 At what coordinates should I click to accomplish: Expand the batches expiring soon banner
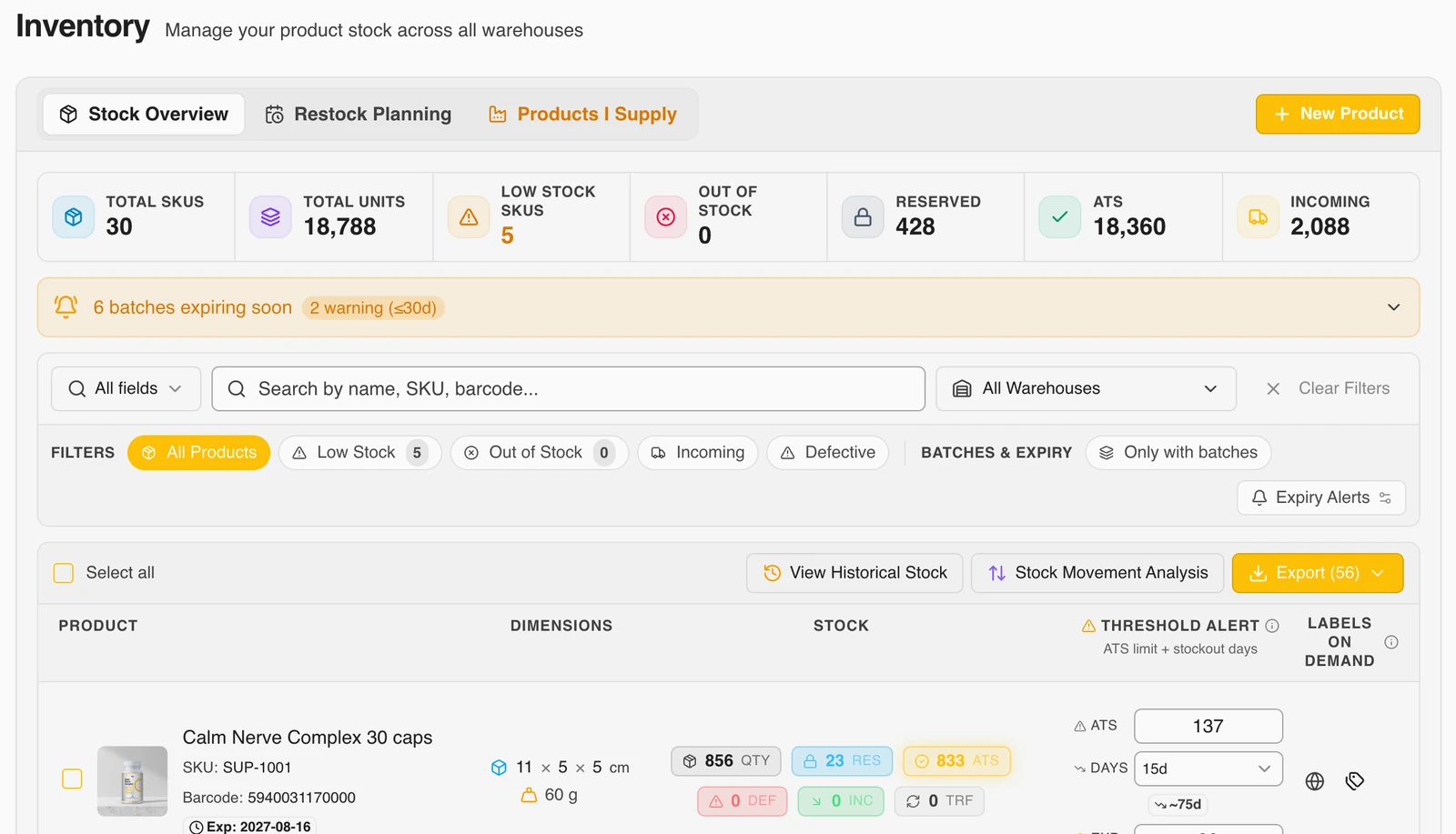click(x=1393, y=307)
